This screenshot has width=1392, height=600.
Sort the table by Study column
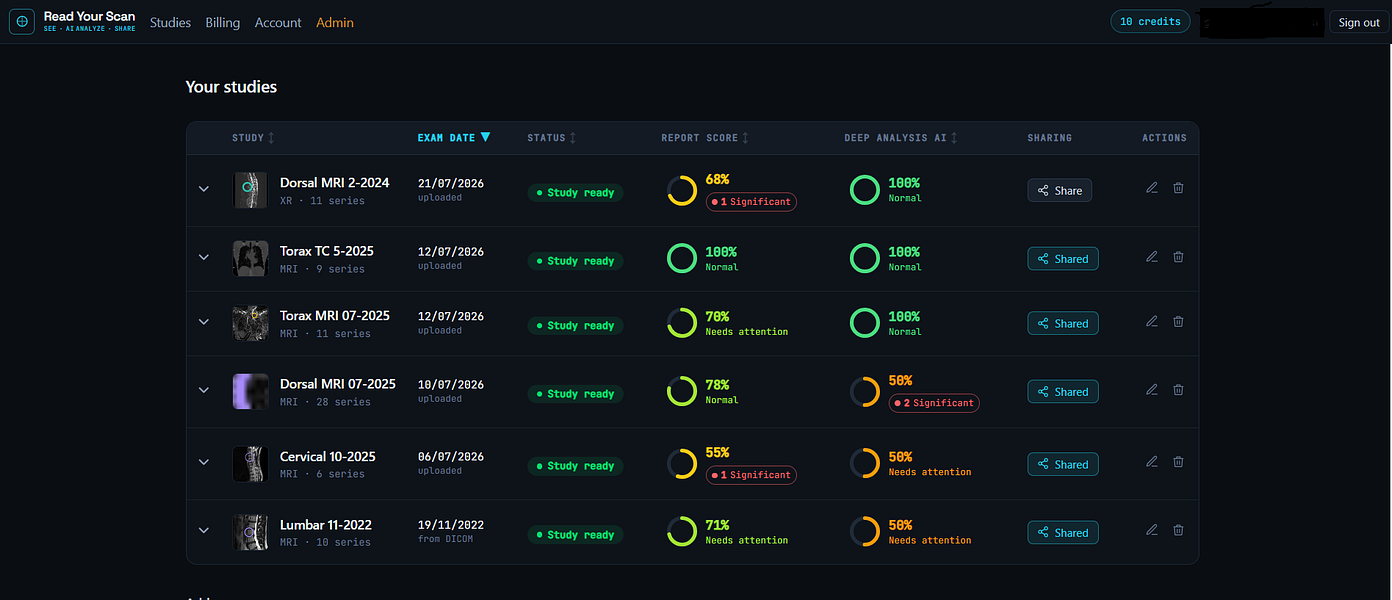tap(253, 138)
